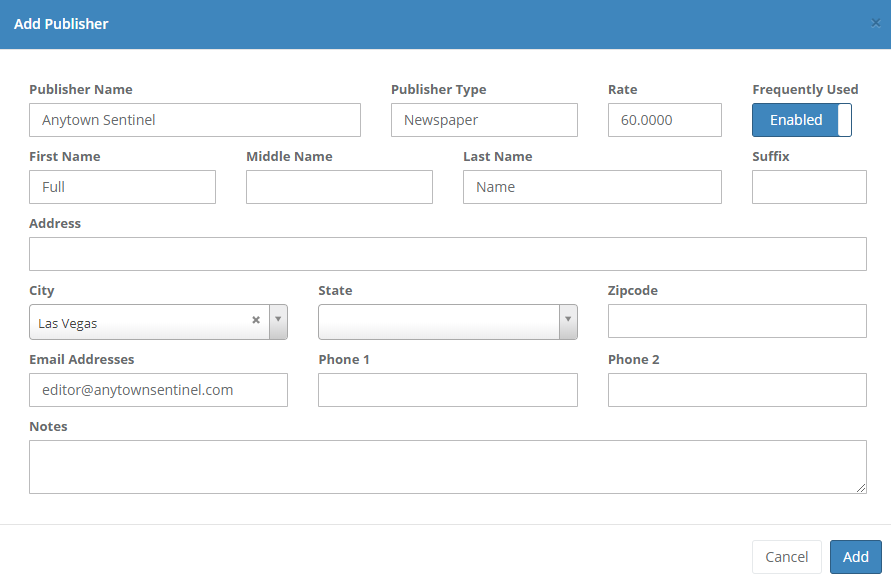This screenshot has width=891, height=586.
Task: Click the Add button
Action: pos(855,557)
